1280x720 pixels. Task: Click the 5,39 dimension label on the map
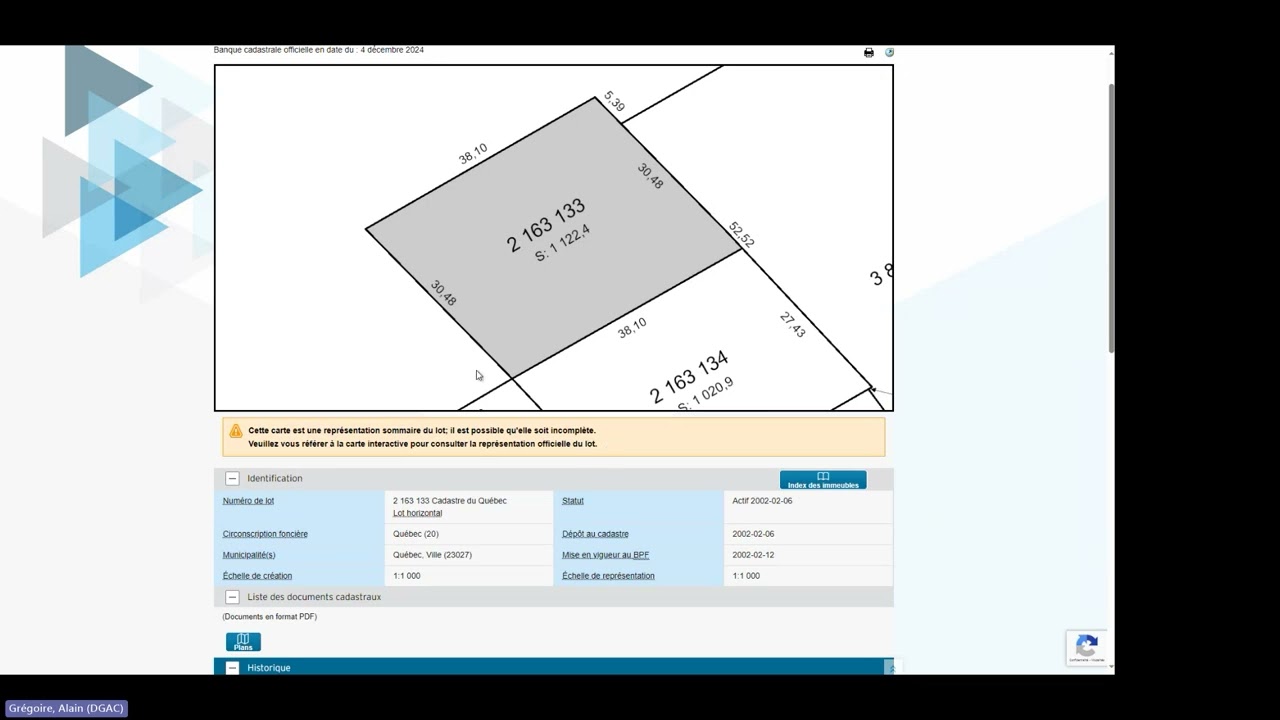pos(614,101)
